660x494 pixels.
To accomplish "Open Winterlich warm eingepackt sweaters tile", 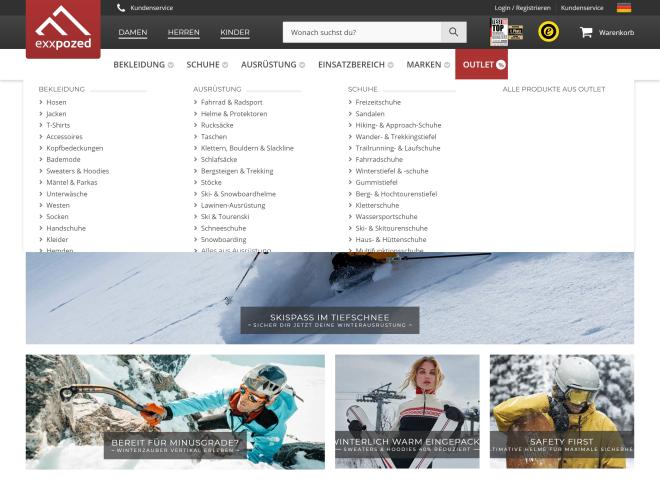I will [x=407, y=412].
